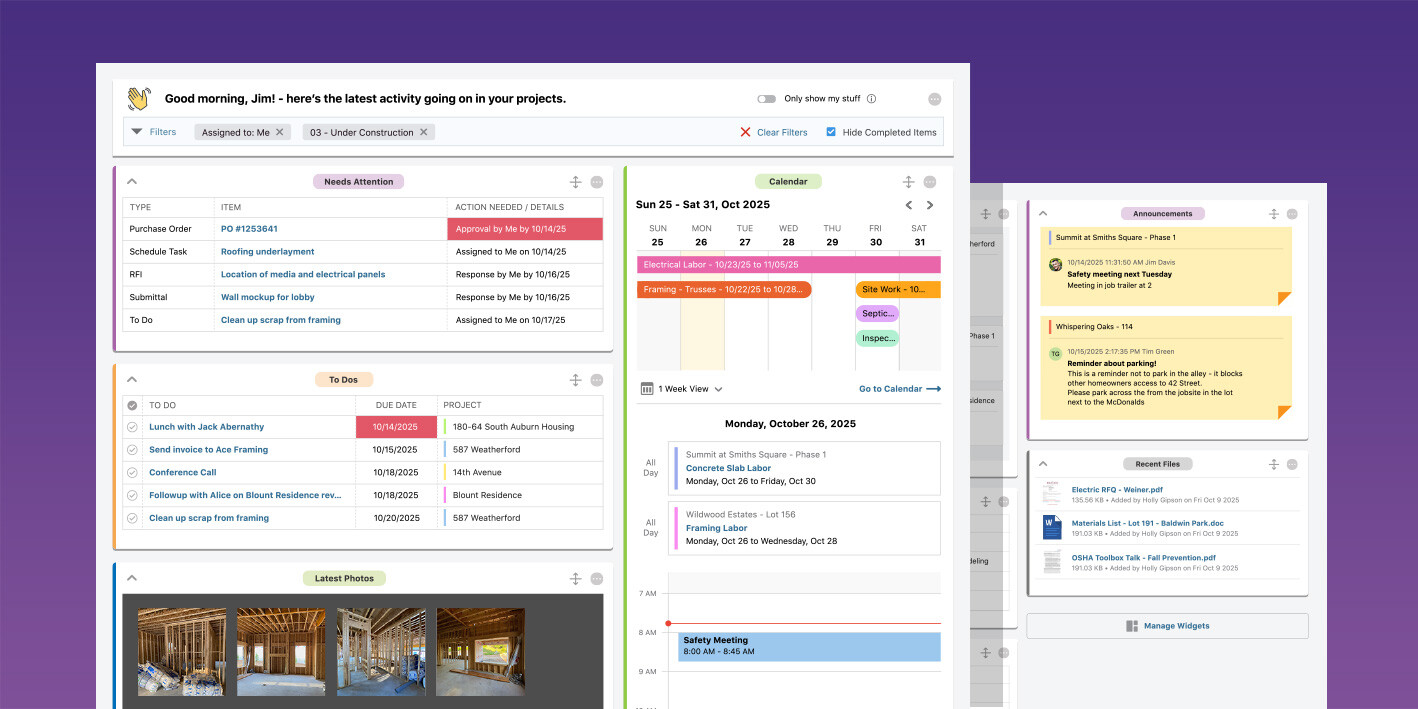
Task: Uncheck the Hide Completed Items checkbox
Action: coord(831,132)
